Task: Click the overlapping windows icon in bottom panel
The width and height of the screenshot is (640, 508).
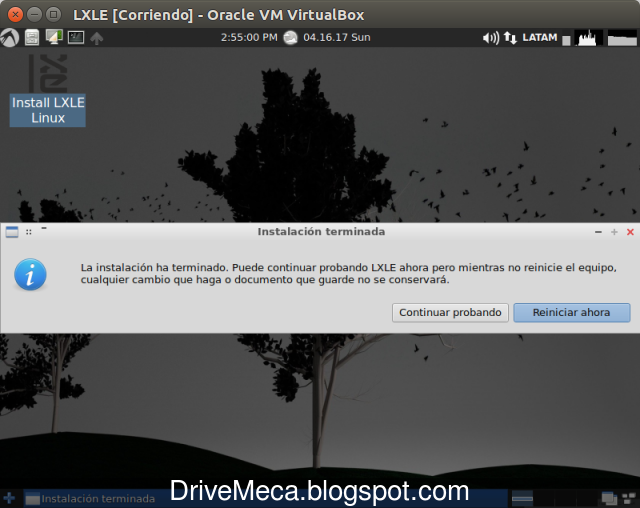Action: pos(609,498)
